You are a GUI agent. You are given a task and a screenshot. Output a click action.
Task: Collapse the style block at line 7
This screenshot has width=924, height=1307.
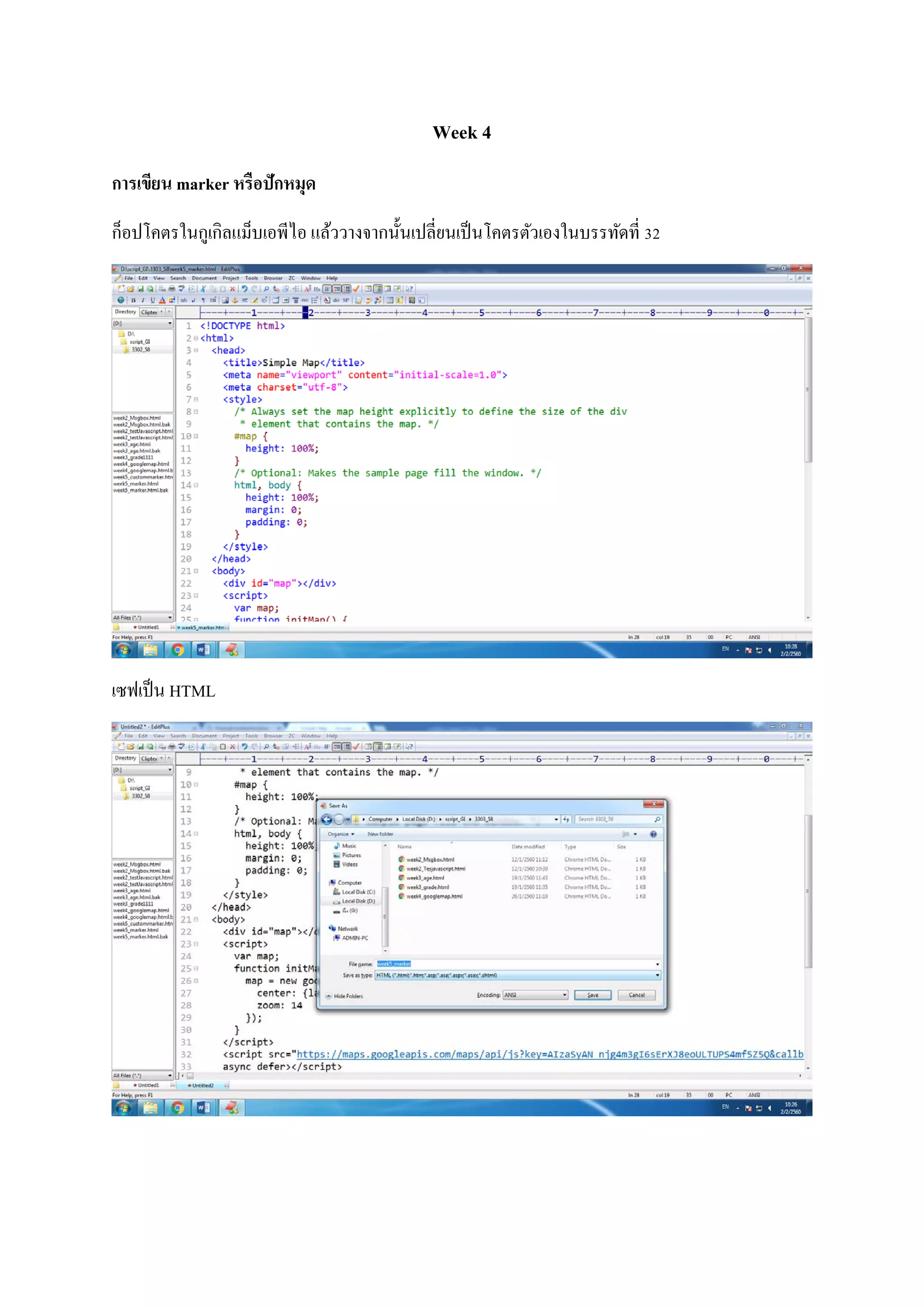tap(196, 399)
